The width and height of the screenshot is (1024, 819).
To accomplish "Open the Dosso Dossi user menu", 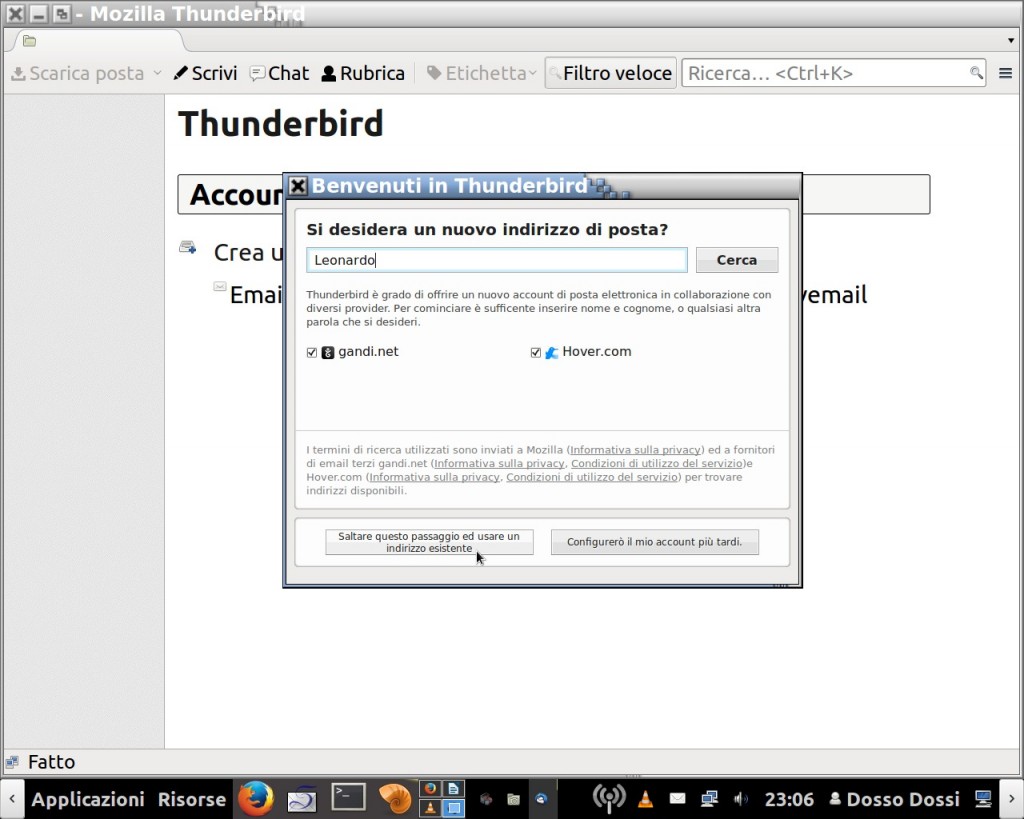I will point(895,799).
